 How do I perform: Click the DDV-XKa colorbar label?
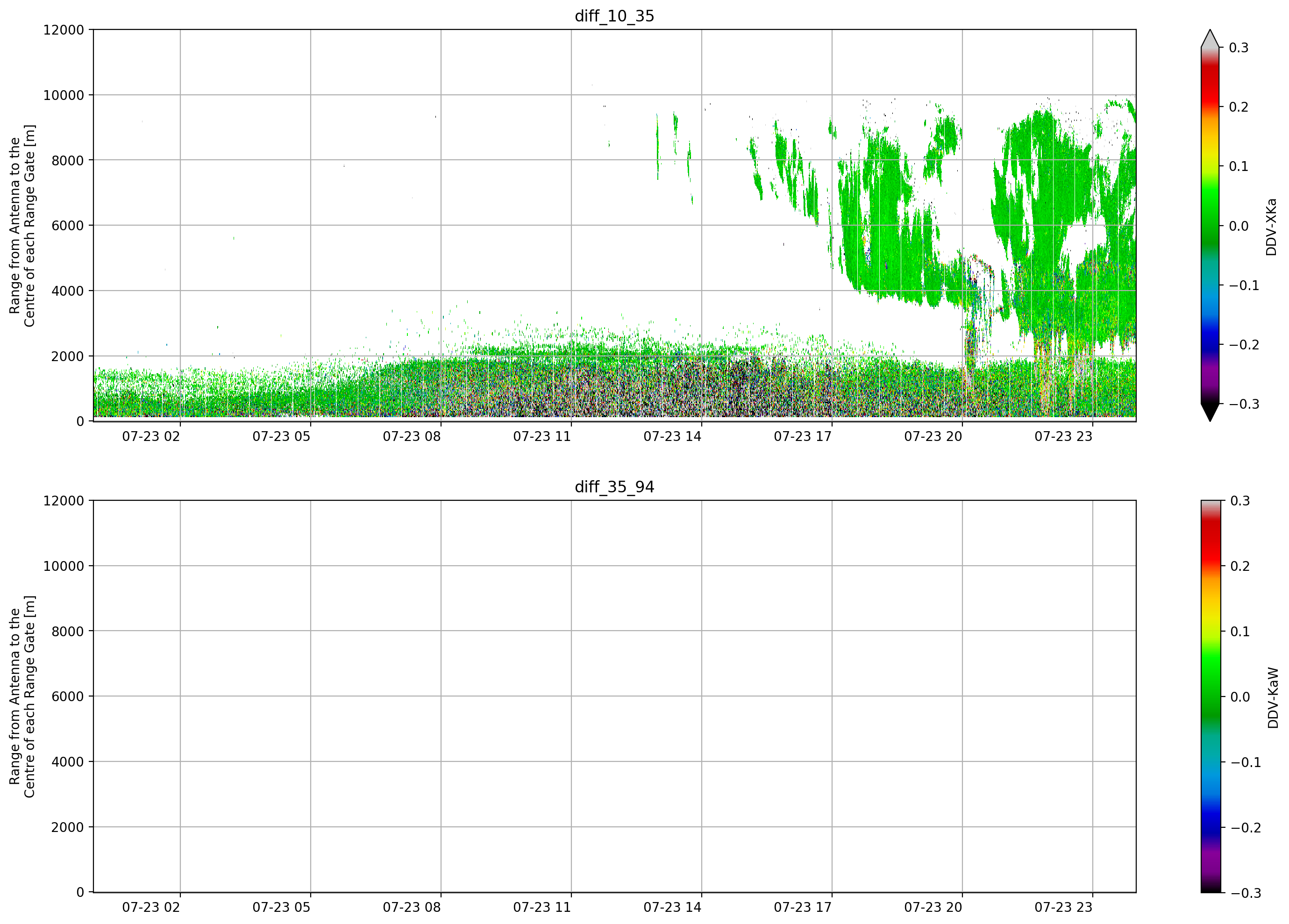pos(1271,227)
